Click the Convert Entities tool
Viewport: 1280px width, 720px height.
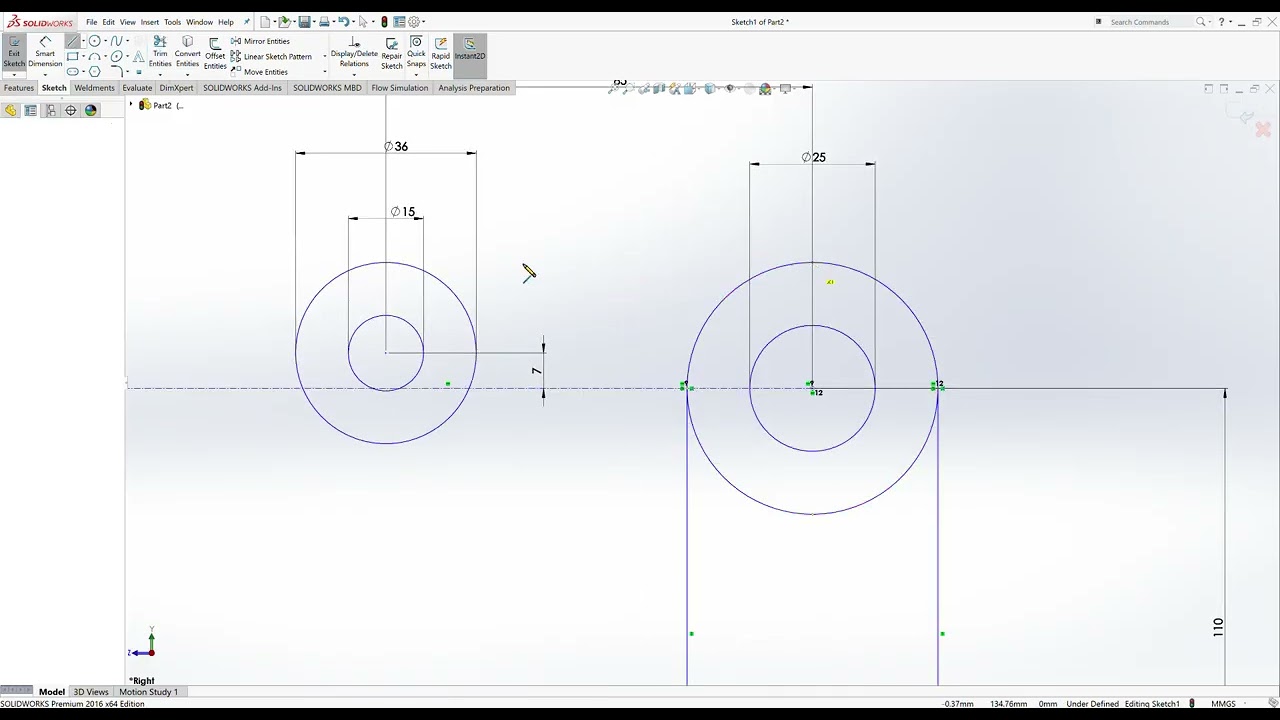tap(187, 53)
